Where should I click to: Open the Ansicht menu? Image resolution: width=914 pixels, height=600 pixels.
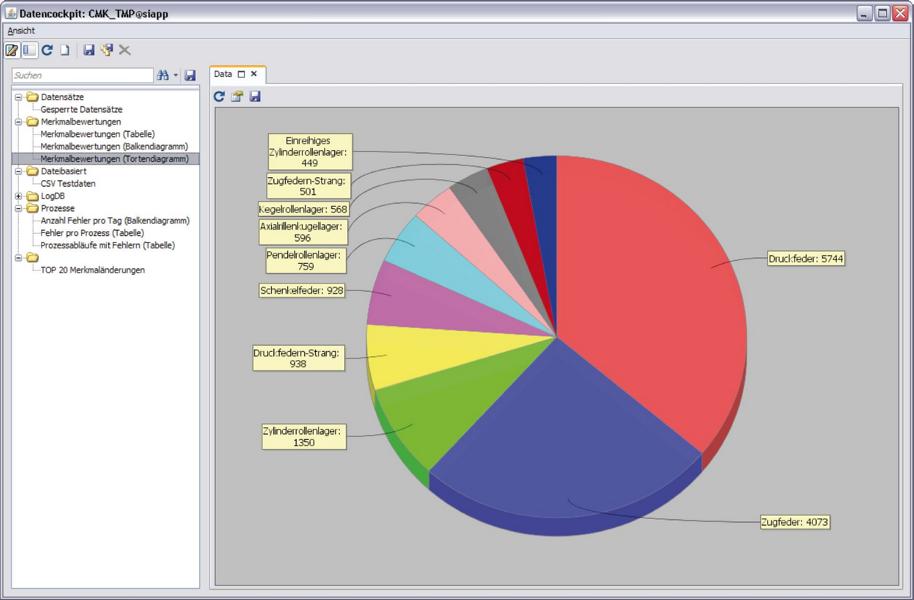[x=21, y=31]
